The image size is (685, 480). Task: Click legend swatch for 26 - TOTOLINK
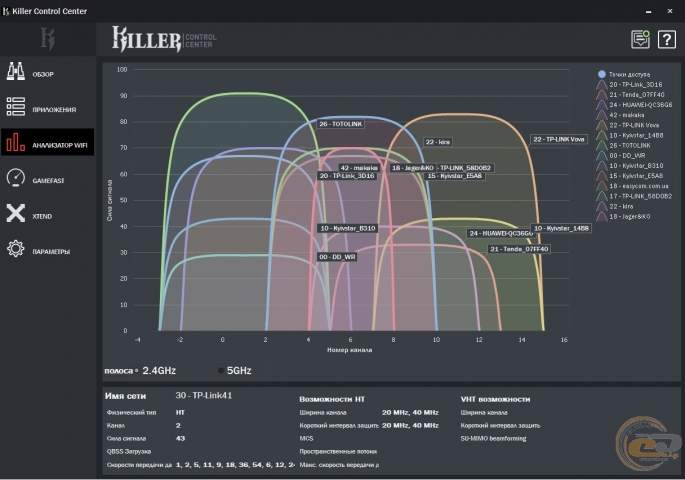coord(602,145)
